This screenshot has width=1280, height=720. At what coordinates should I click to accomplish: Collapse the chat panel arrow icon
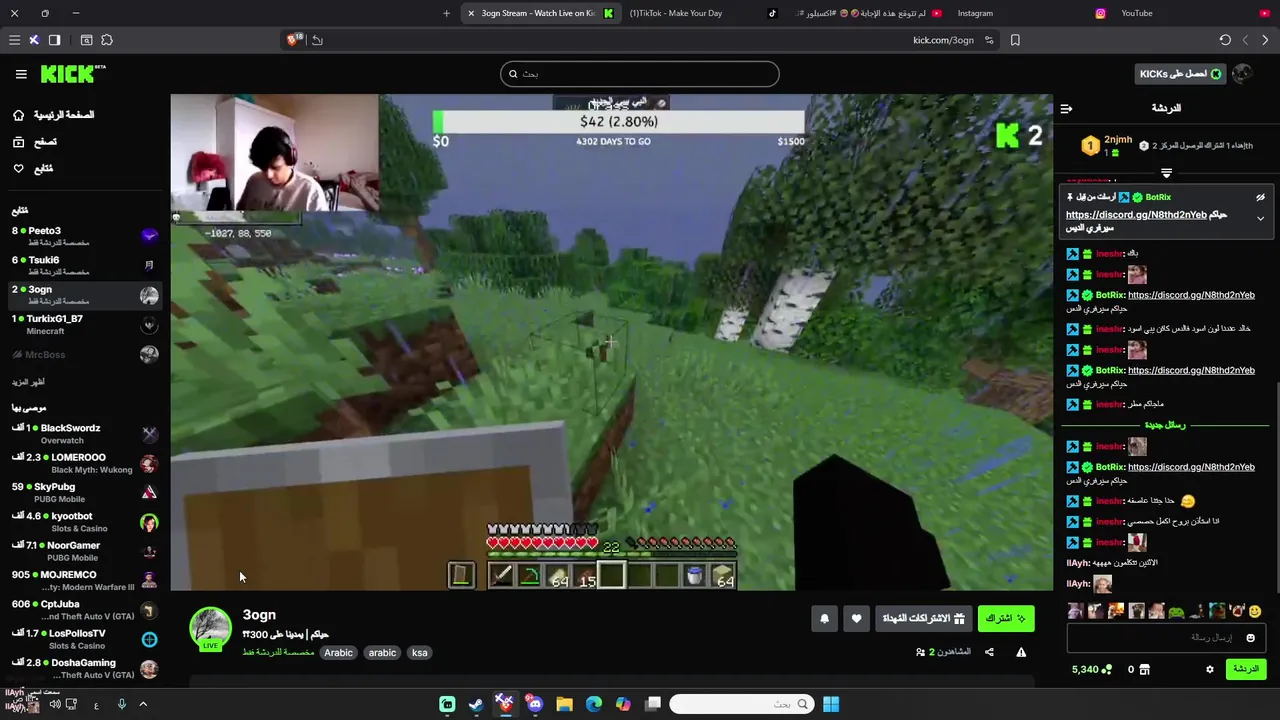click(1066, 108)
